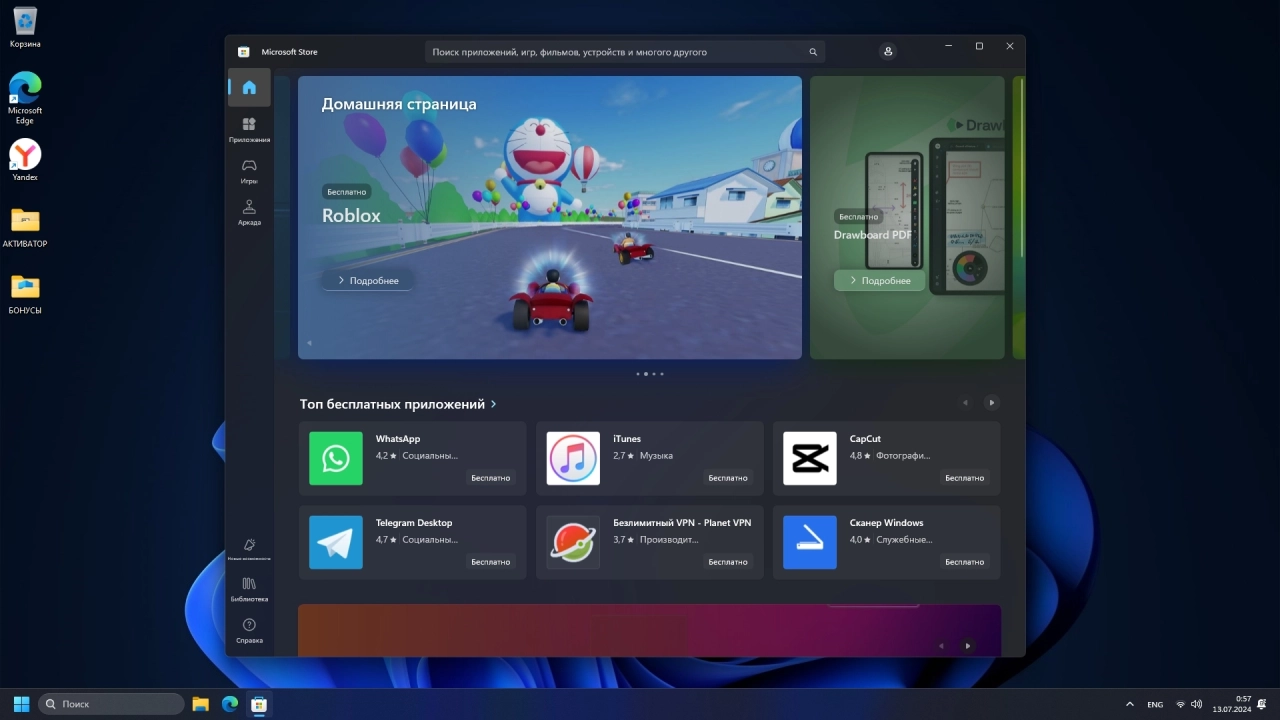Click the WhatsApp app icon
The width and height of the screenshot is (1280, 720).
(x=336, y=458)
